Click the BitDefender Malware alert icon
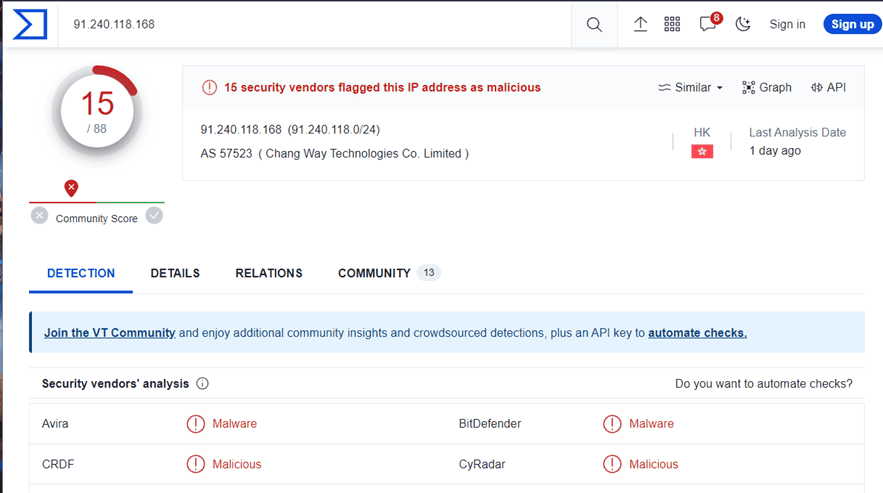 pos(612,424)
